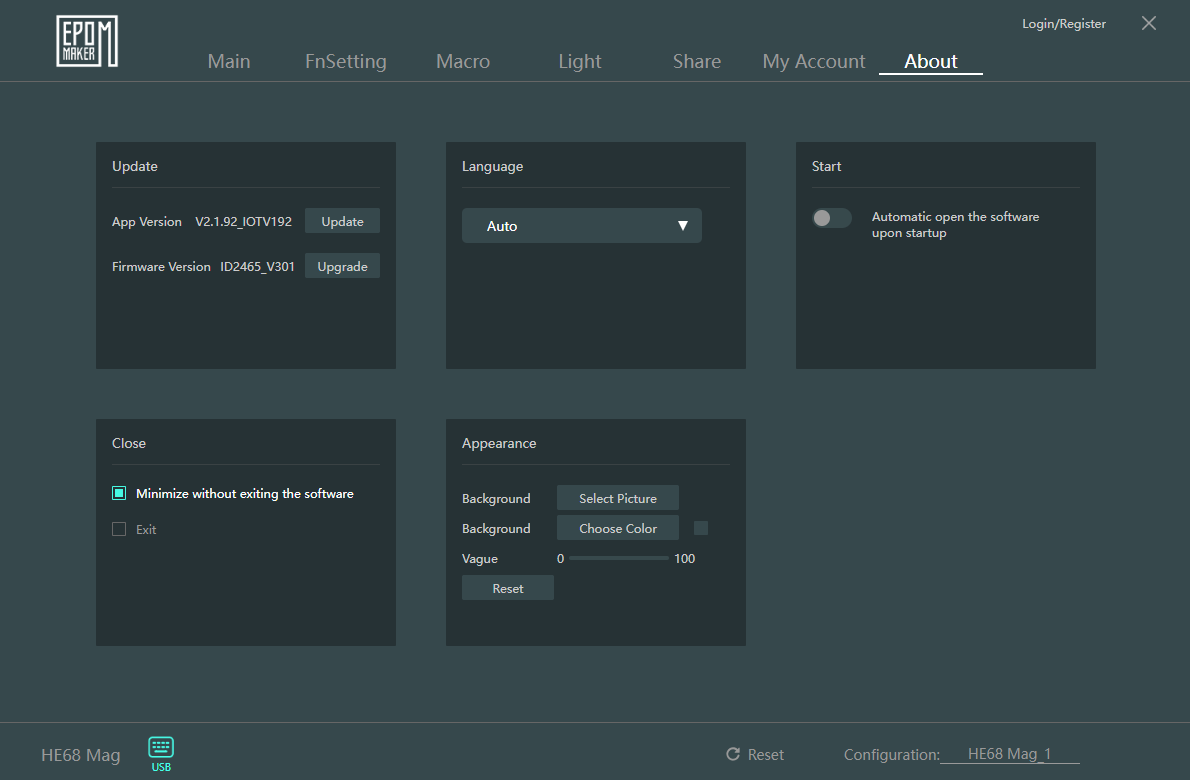This screenshot has height=780, width=1190.
Task: Click the Reset label in bottom bar
Action: click(x=765, y=754)
